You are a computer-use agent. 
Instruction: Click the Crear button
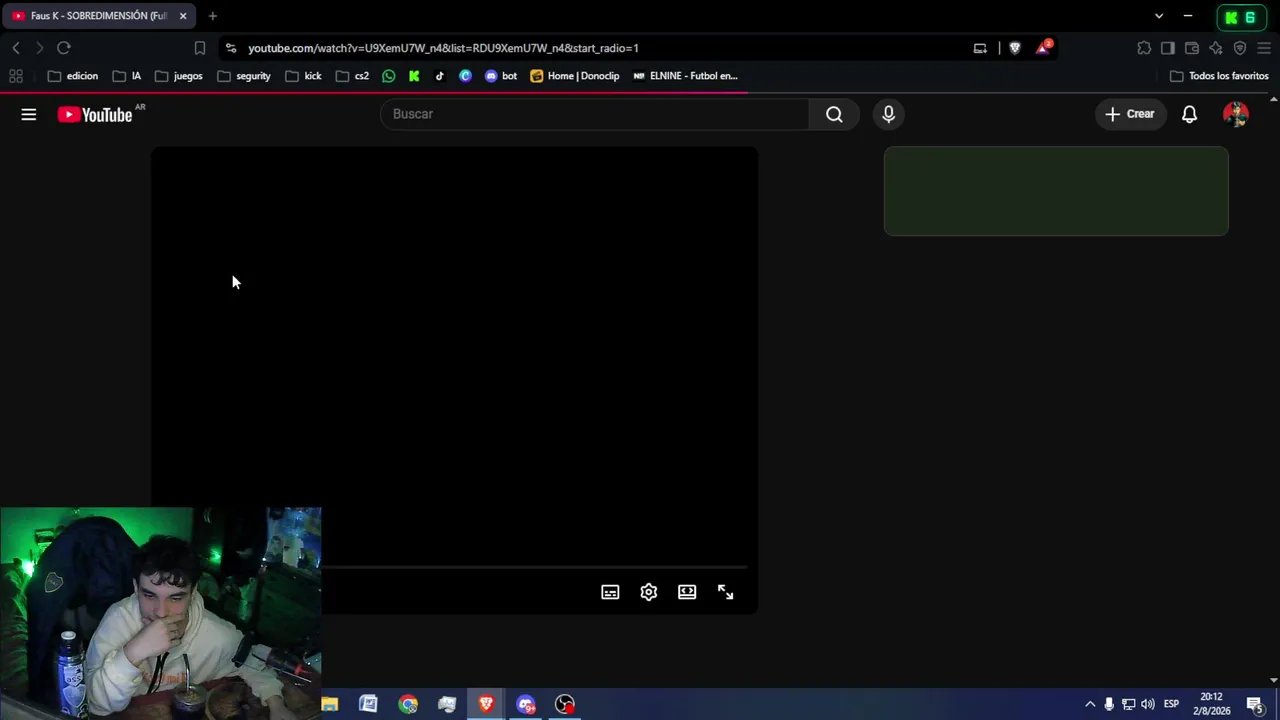[x=1130, y=114]
